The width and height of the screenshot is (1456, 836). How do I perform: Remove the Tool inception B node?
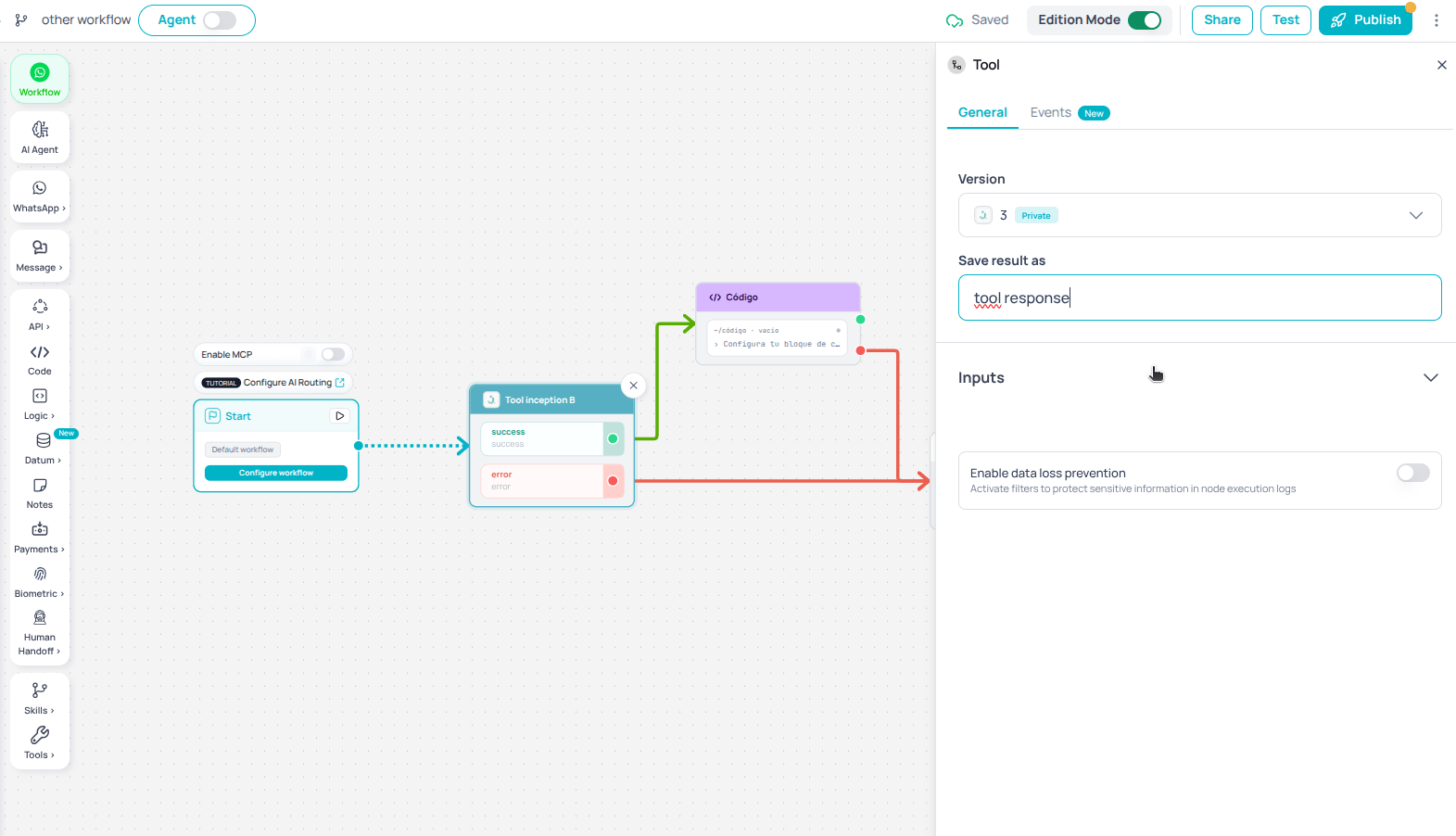click(x=634, y=386)
